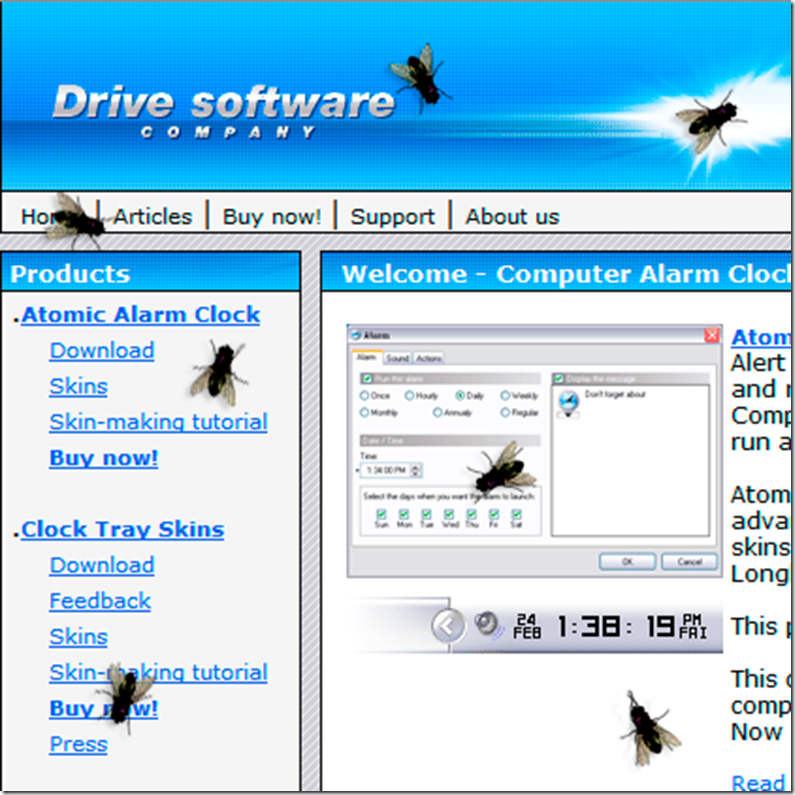Toggle the Wed day checkbox
Viewport: 795px width, 795px height.
[x=449, y=515]
